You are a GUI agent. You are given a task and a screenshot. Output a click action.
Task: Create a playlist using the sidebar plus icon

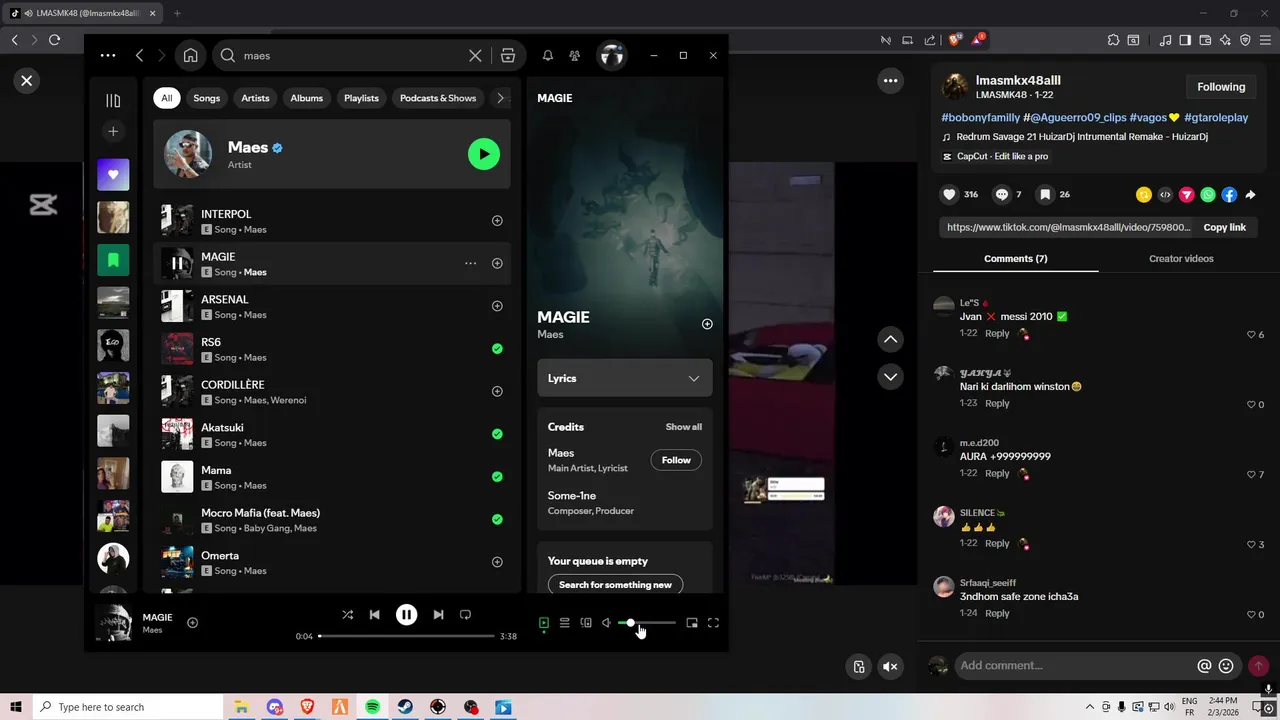(113, 131)
